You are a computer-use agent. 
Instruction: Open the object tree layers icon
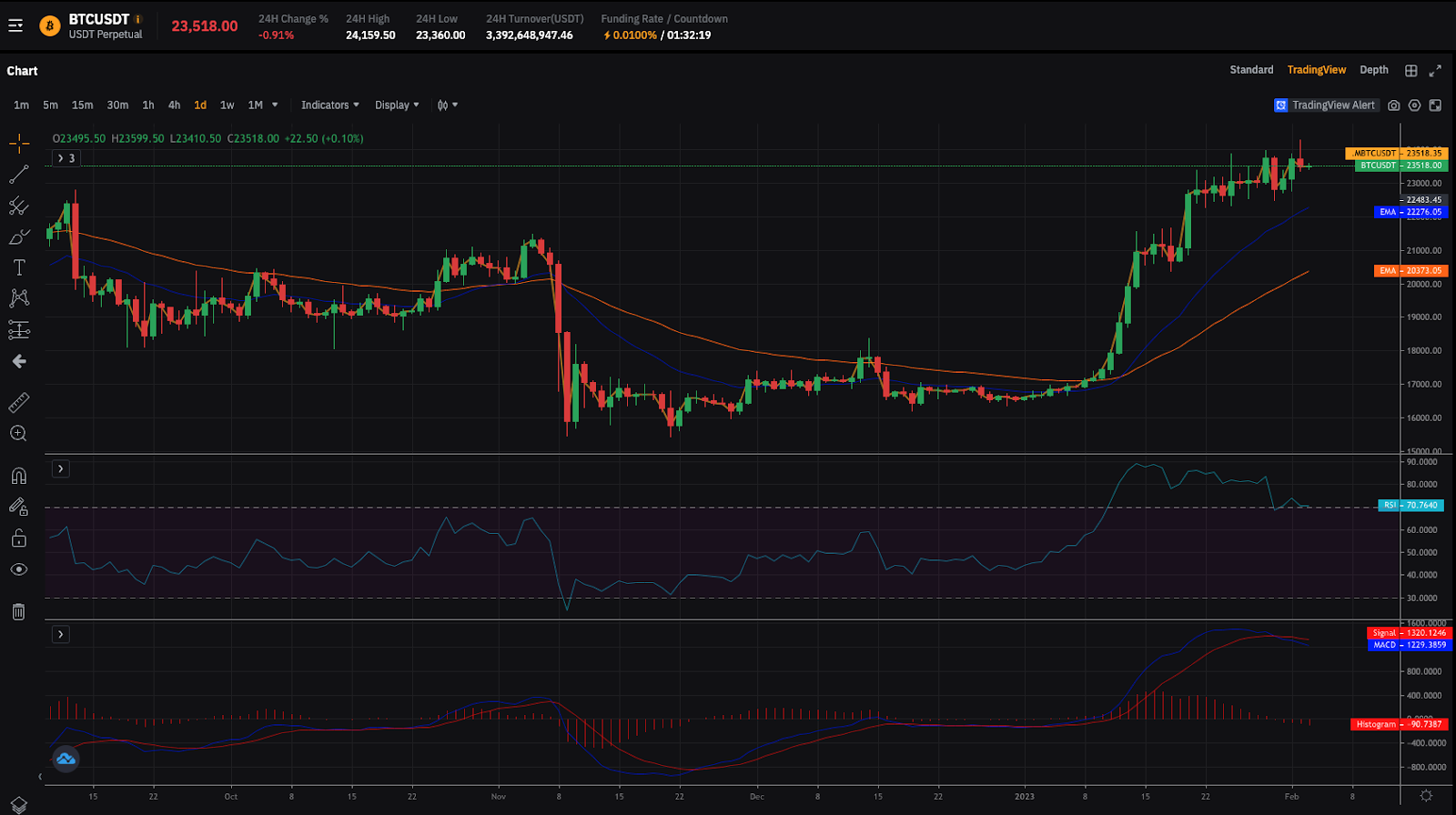[19, 805]
